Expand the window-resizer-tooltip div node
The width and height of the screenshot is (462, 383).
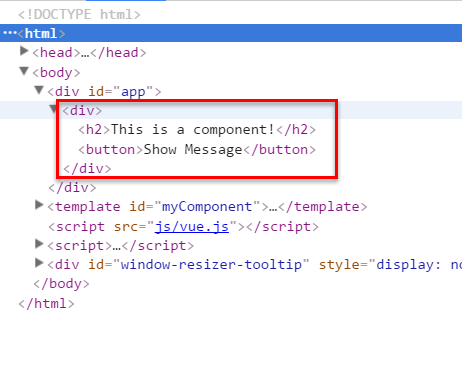(39, 263)
